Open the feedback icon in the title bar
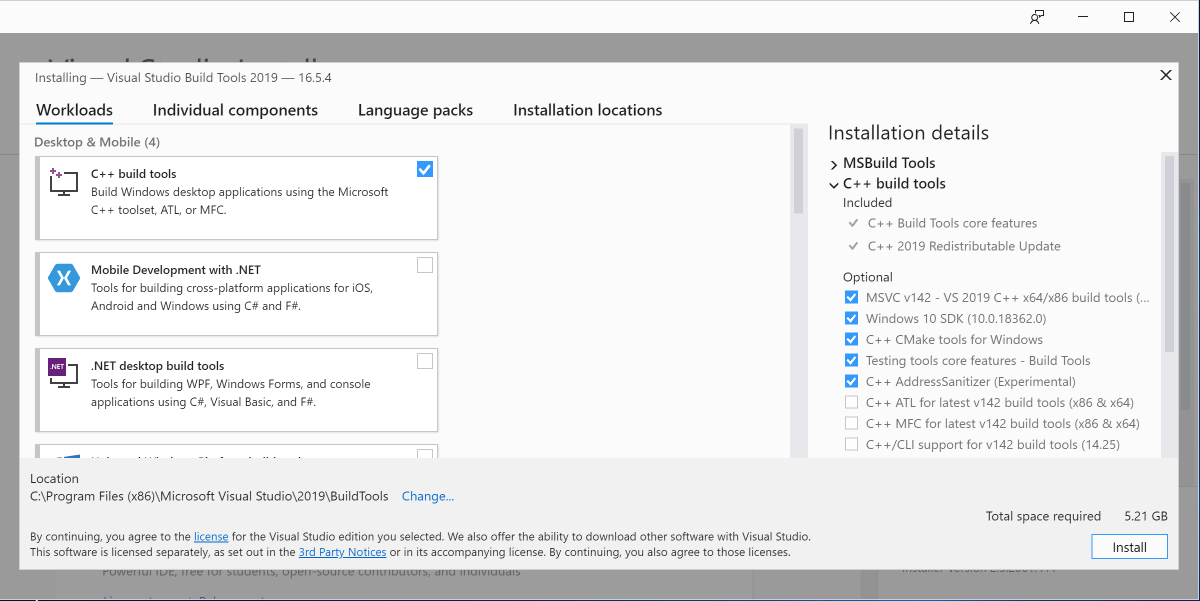The width and height of the screenshot is (1200, 601). click(x=1036, y=16)
